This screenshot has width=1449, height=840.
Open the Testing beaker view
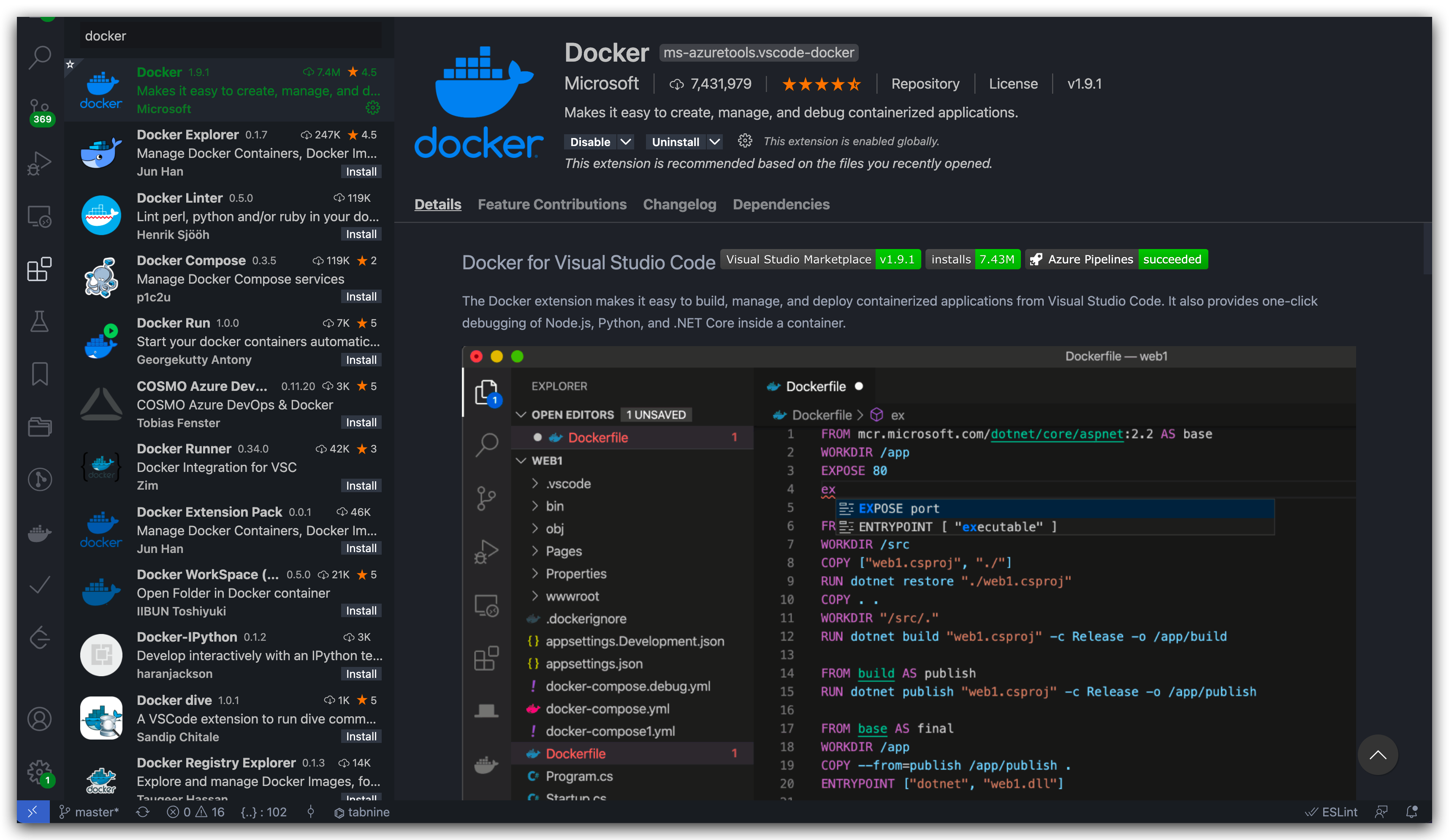(39, 321)
